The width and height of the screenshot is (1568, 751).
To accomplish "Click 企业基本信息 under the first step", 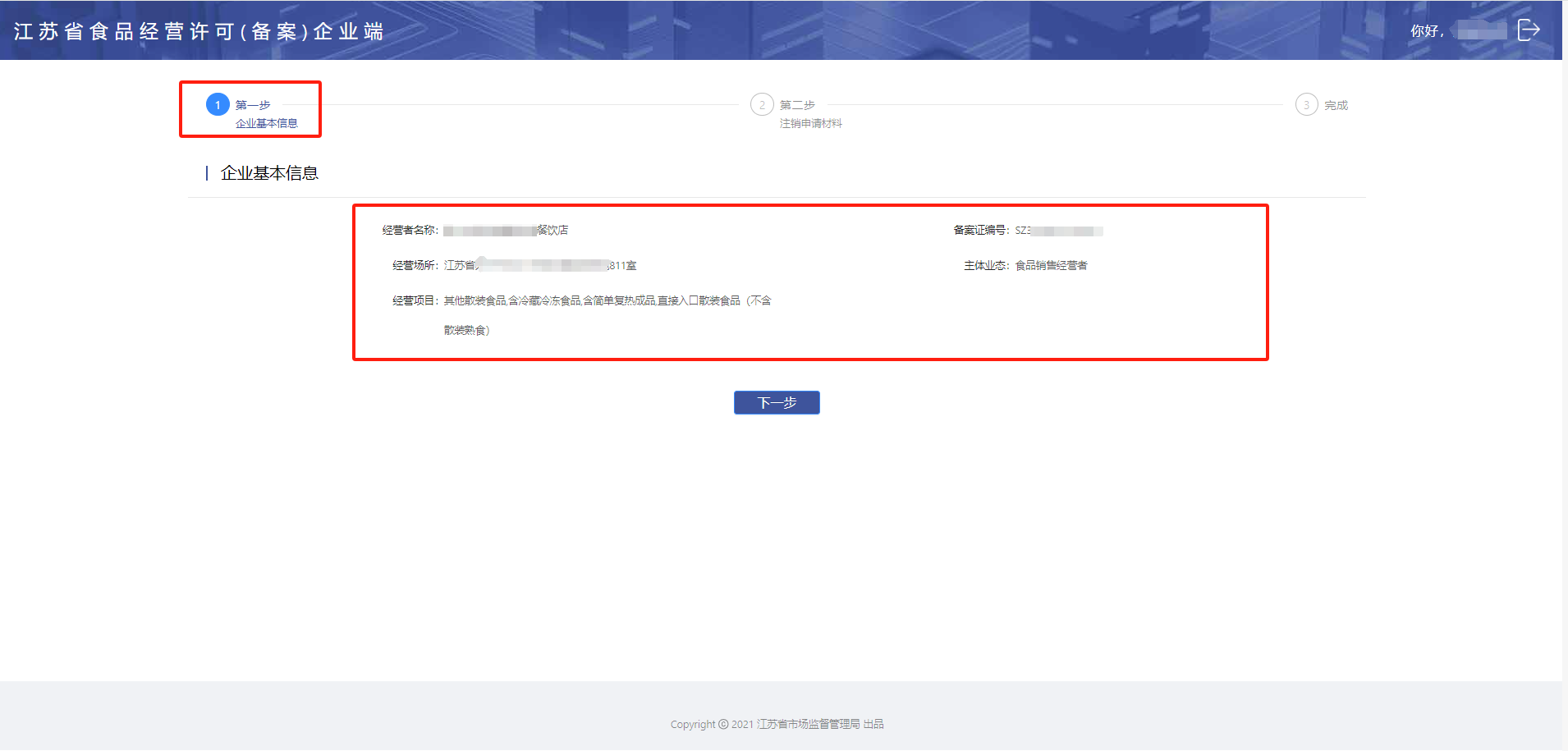I will click(266, 123).
